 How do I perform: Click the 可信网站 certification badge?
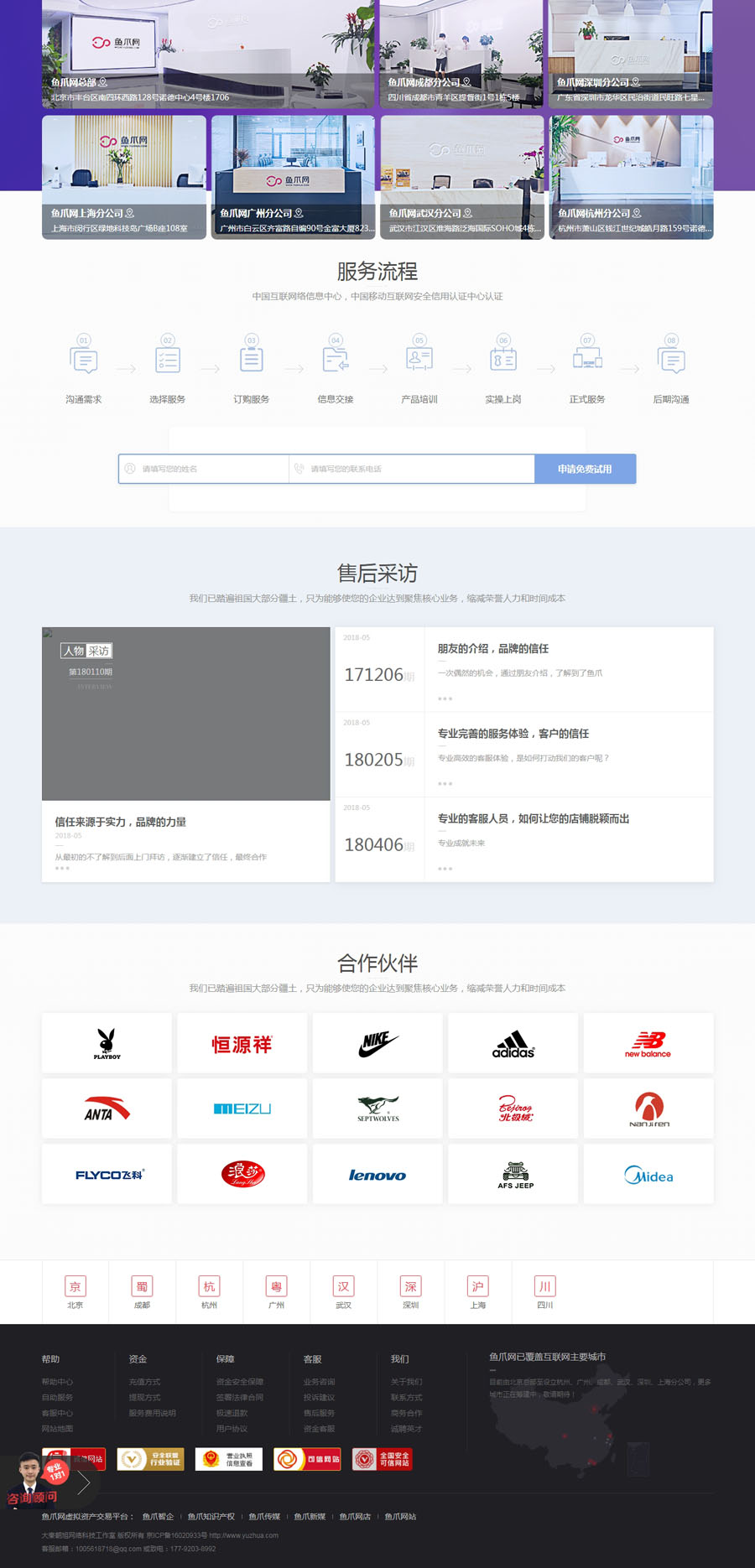(307, 1459)
